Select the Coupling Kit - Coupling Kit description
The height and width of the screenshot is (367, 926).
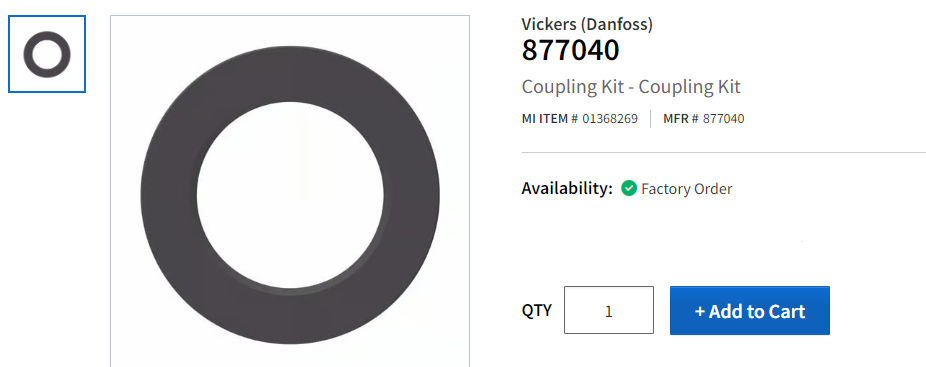click(631, 87)
